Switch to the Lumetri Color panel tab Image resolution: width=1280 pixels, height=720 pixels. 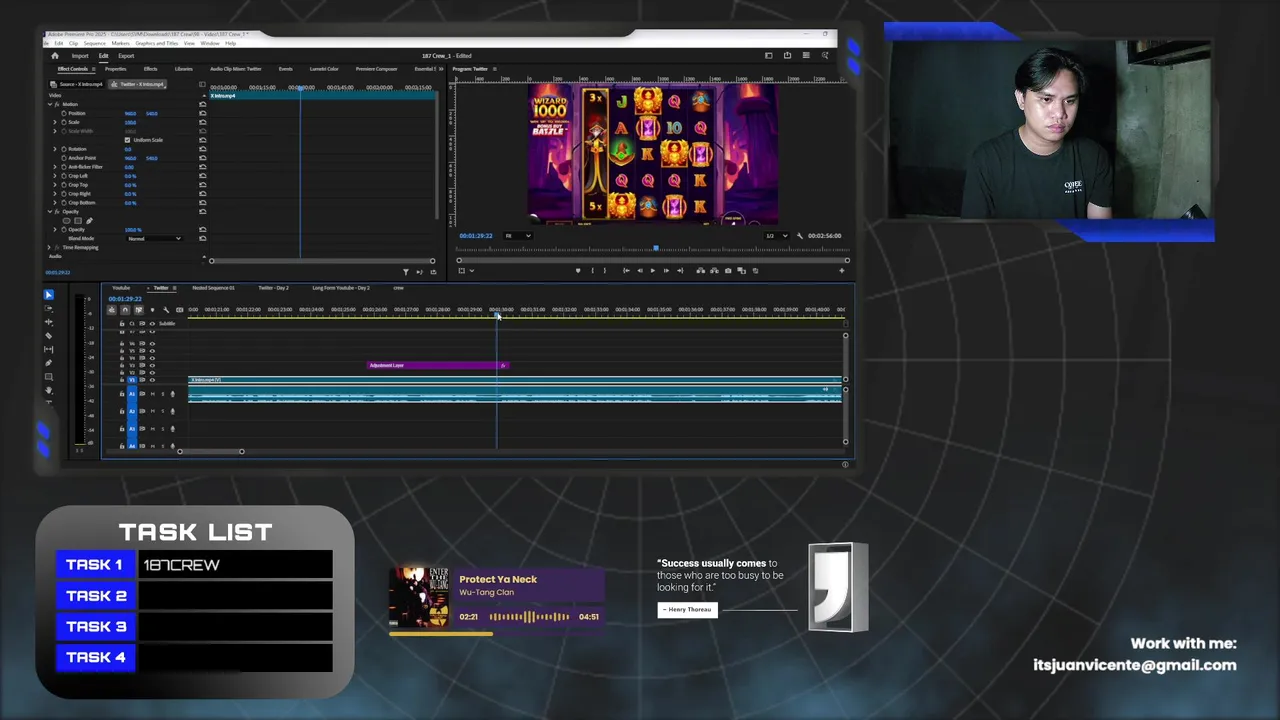click(324, 69)
